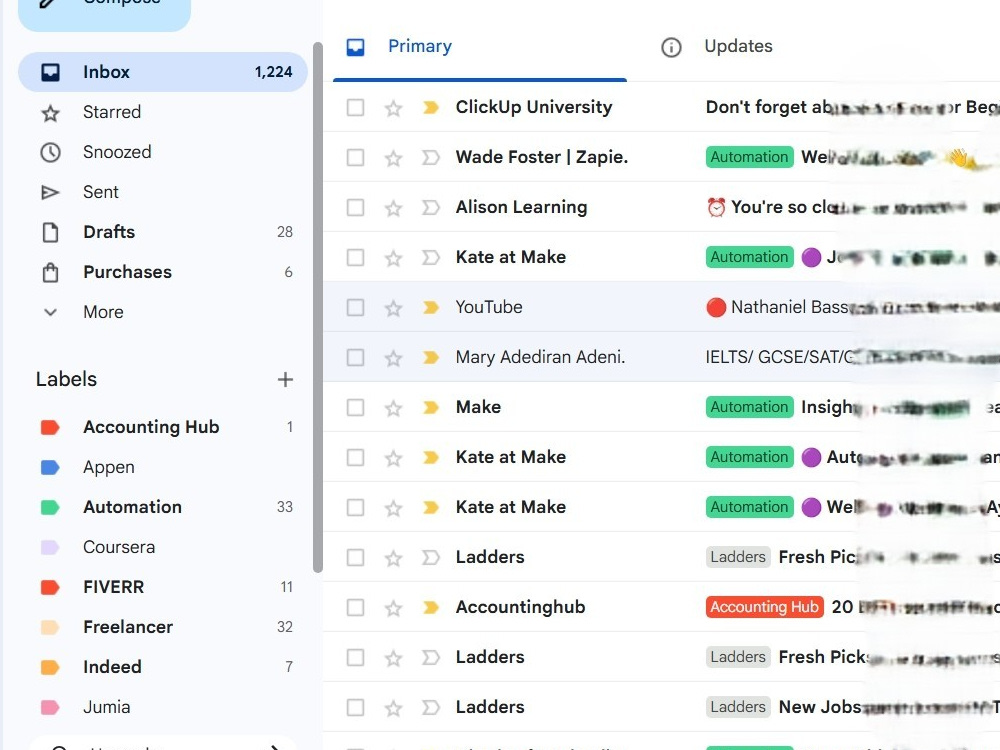1000x750 pixels.
Task: Click Accounting Hub tag on Accountinghub email
Action: [765, 608]
